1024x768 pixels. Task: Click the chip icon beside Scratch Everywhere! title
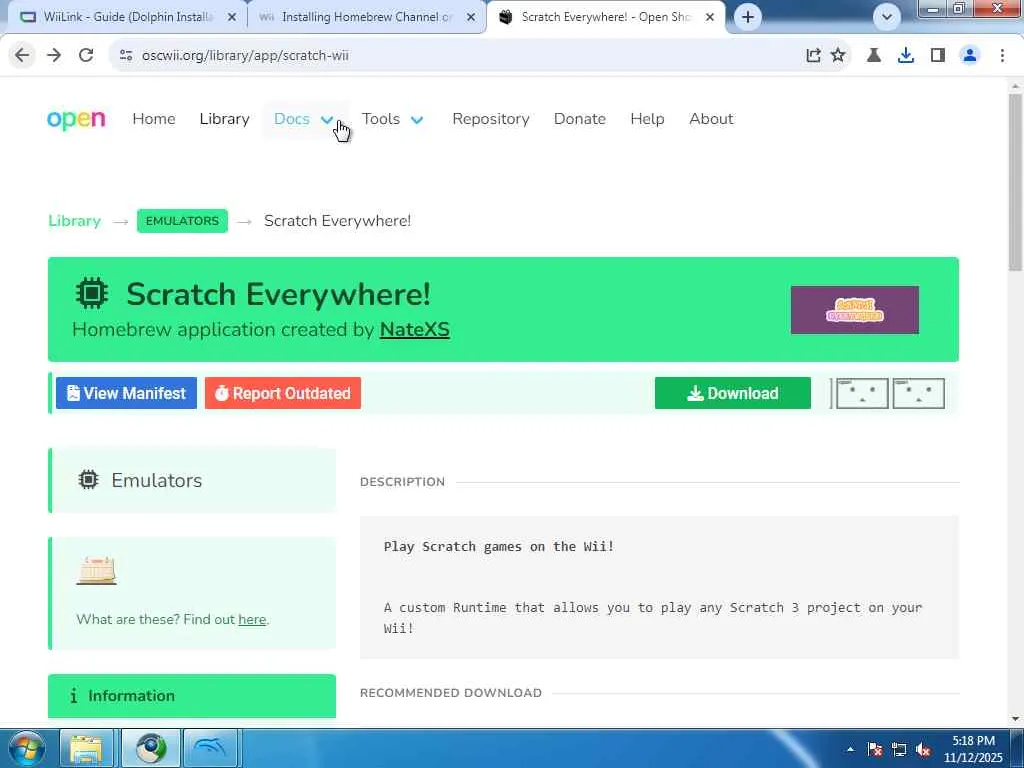click(92, 293)
